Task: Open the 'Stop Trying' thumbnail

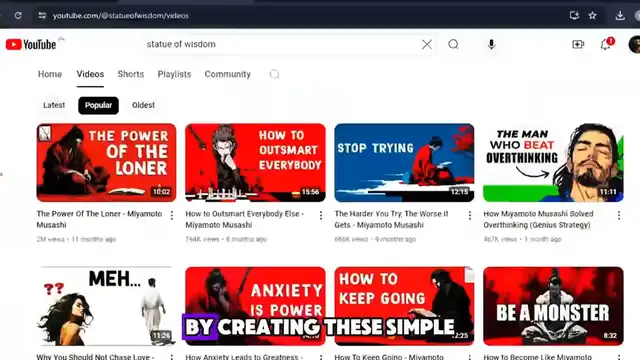Action: pyautogui.click(x=404, y=162)
